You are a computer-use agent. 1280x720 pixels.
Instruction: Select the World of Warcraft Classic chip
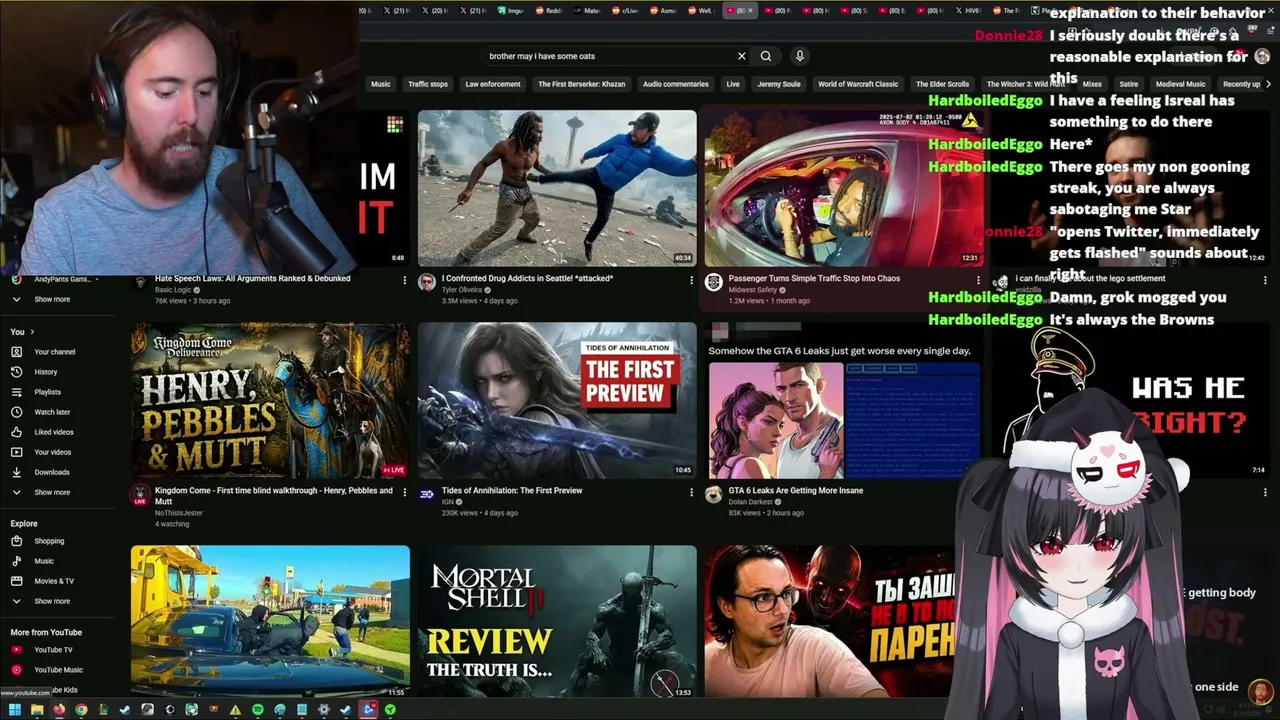[x=858, y=84]
